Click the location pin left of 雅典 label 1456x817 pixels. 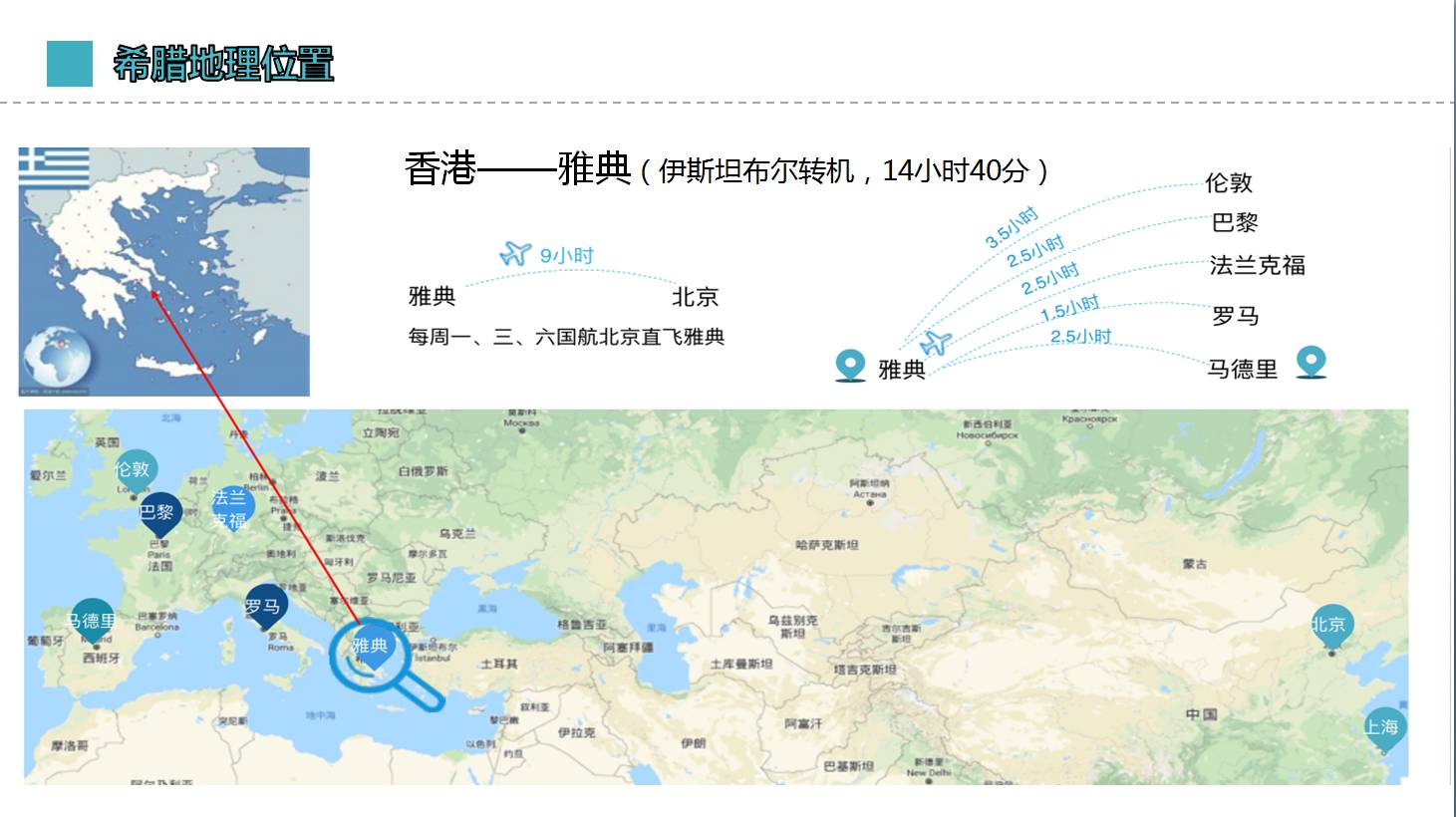[849, 366]
